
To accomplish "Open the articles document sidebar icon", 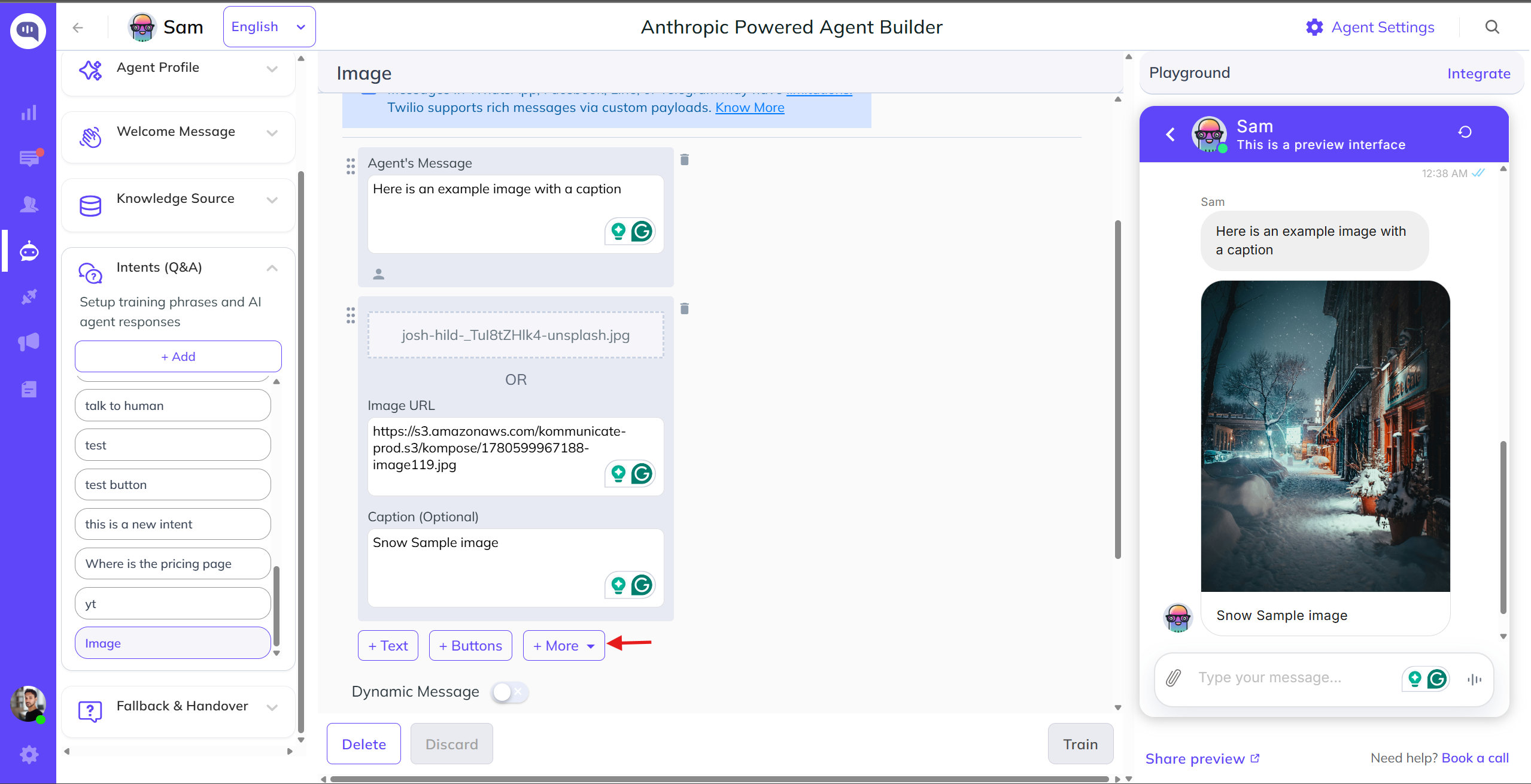I will (29, 390).
